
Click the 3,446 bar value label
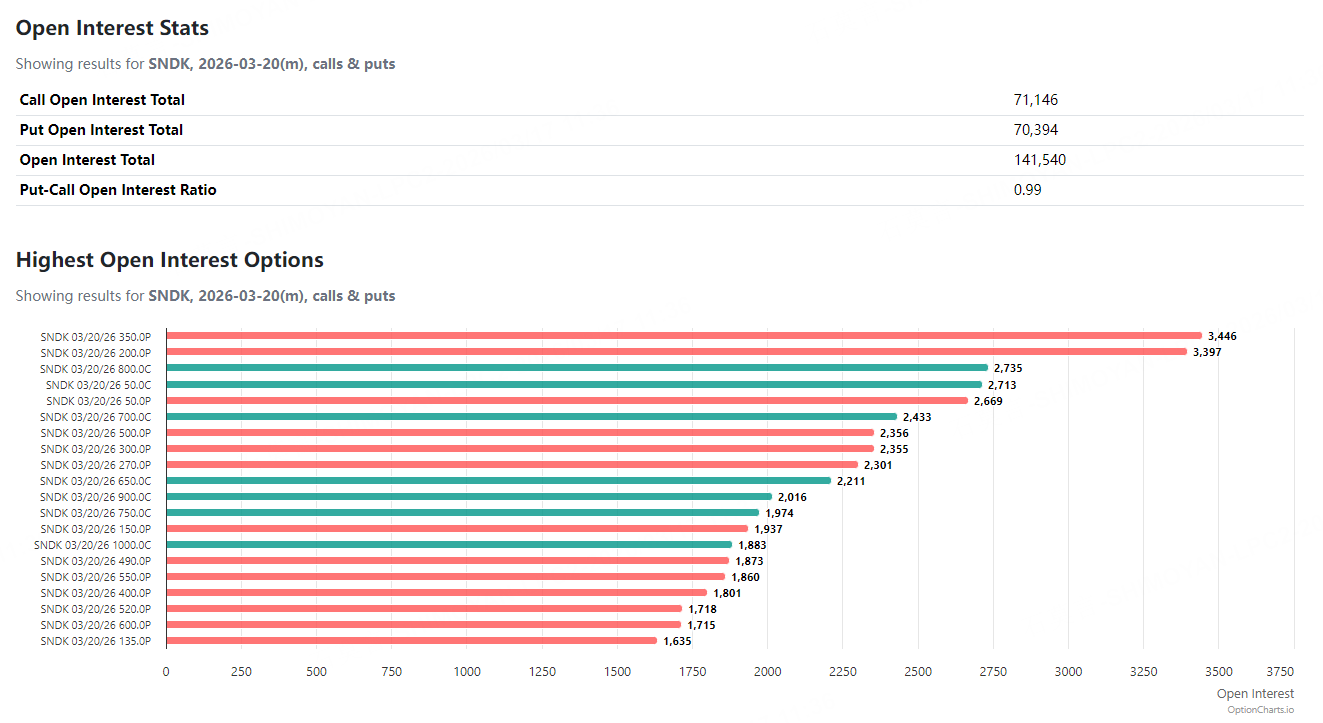click(x=1222, y=337)
